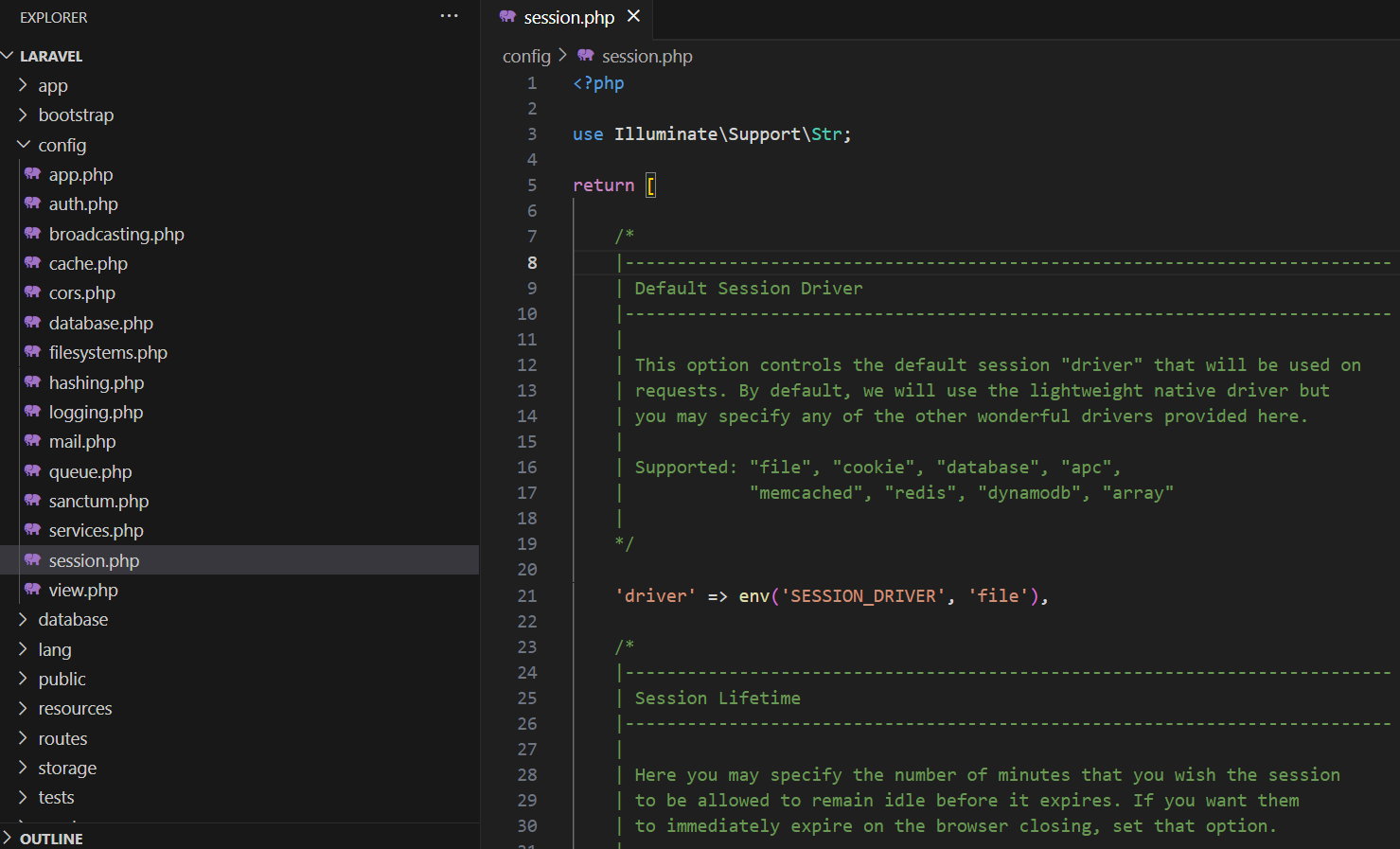Open the Explorer more actions ellipsis
The image size is (1400, 849).
(449, 16)
